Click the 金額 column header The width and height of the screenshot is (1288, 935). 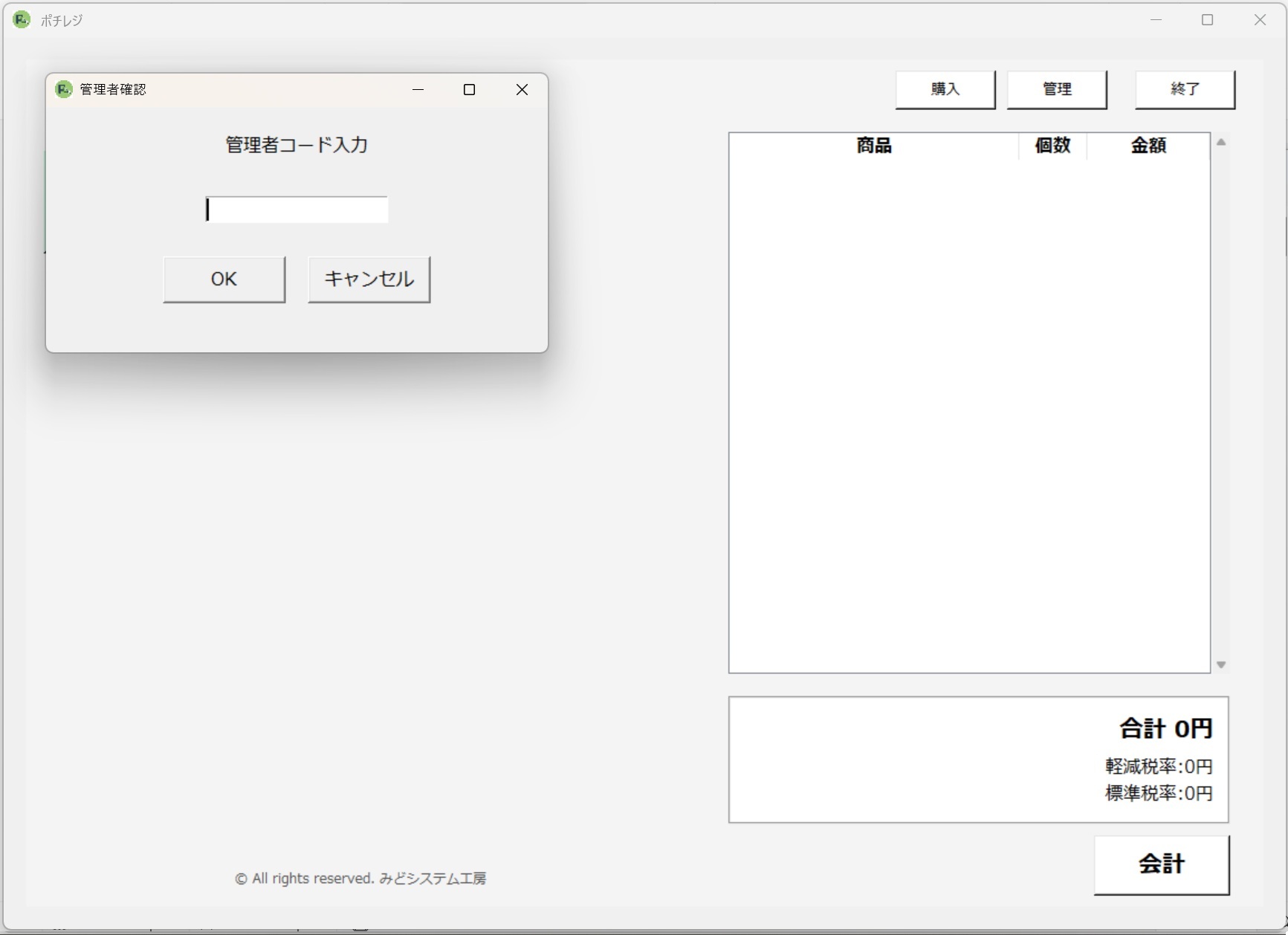(1148, 146)
